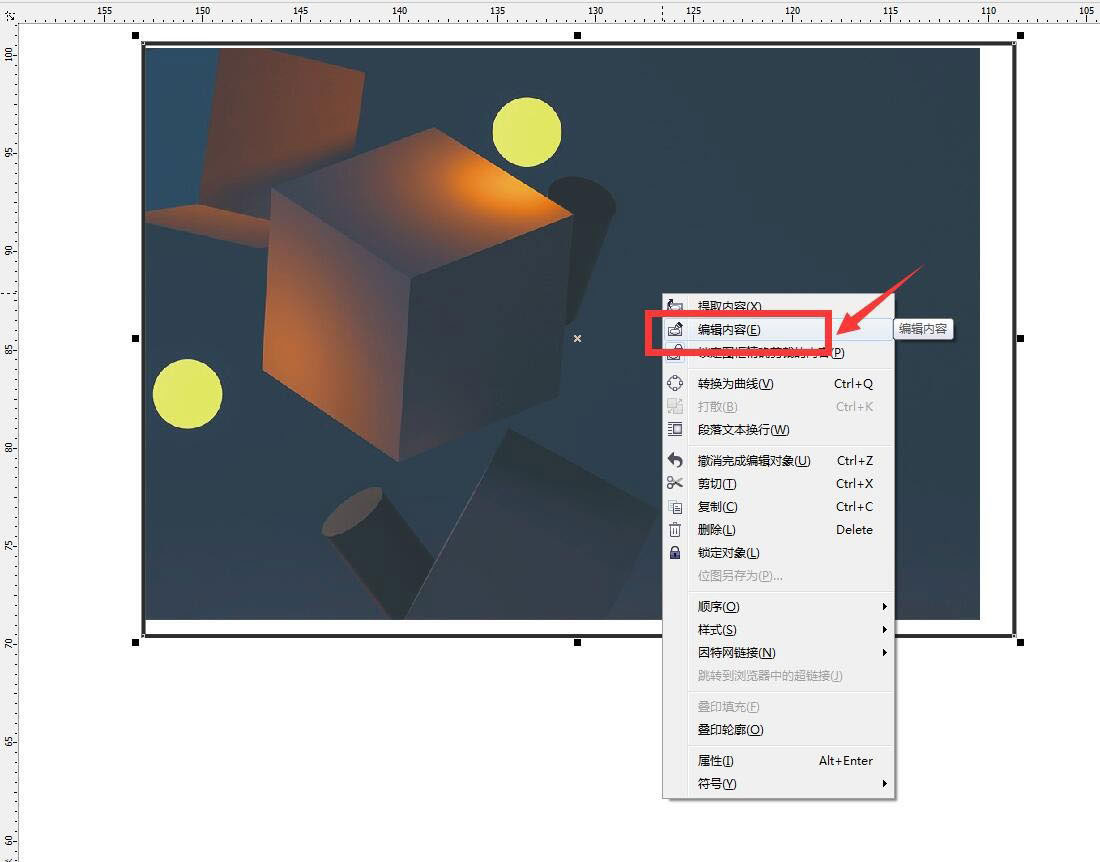1100x862 pixels.
Task: Click the top-center selection handle of the frame
Action: [x=578, y=36]
